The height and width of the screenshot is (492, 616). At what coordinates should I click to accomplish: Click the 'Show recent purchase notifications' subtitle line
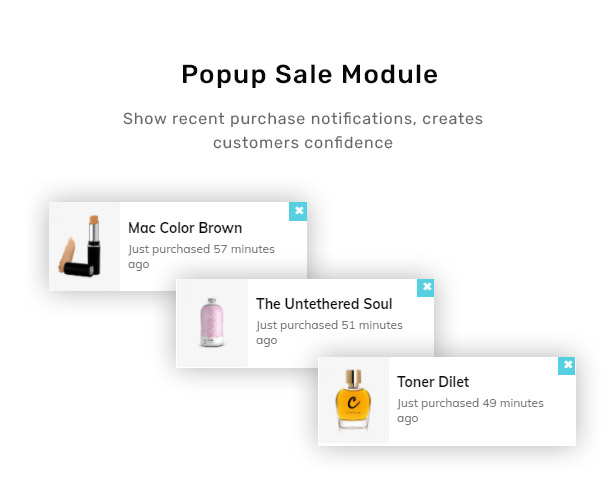[303, 119]
